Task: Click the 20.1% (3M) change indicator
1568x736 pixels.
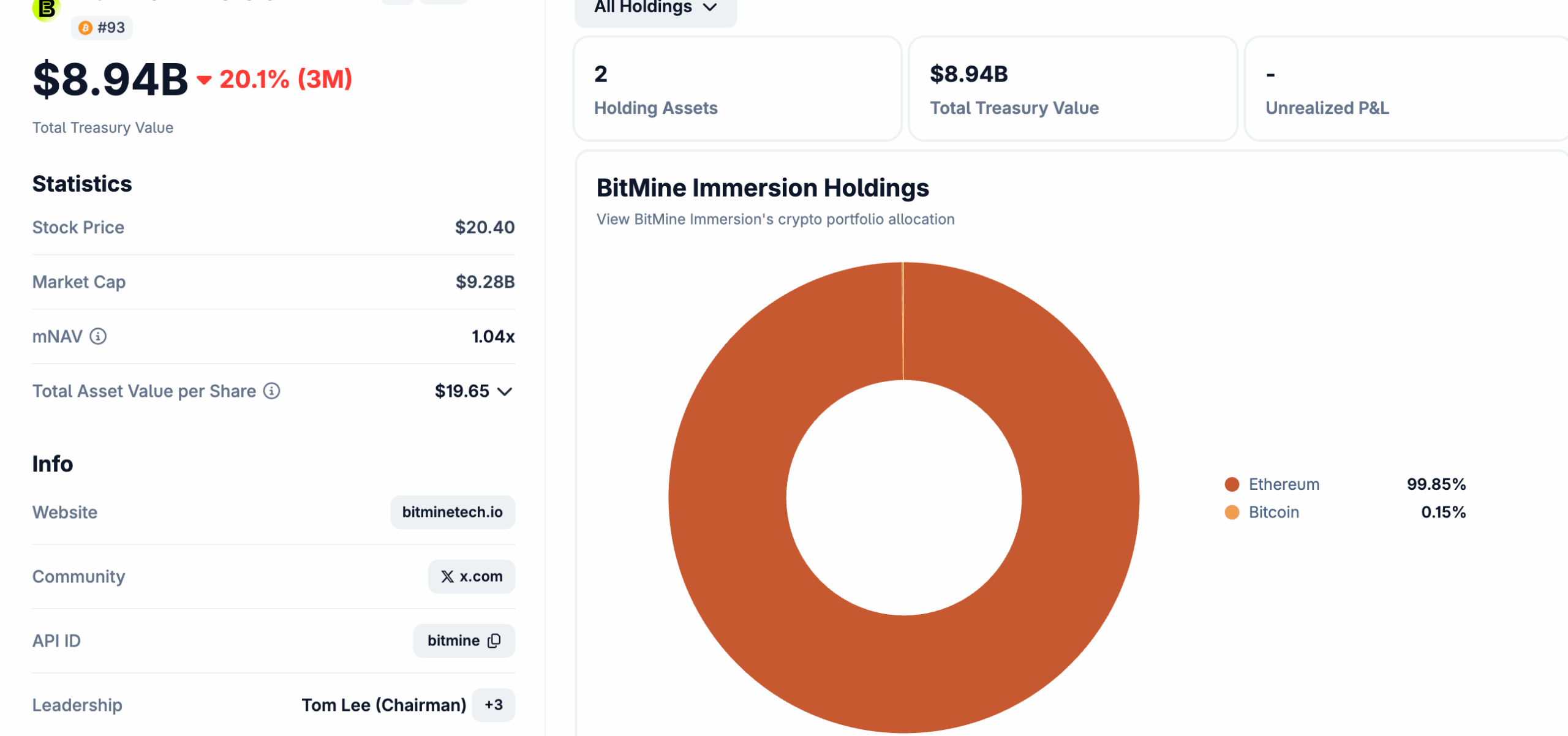Action: (274, 79)
